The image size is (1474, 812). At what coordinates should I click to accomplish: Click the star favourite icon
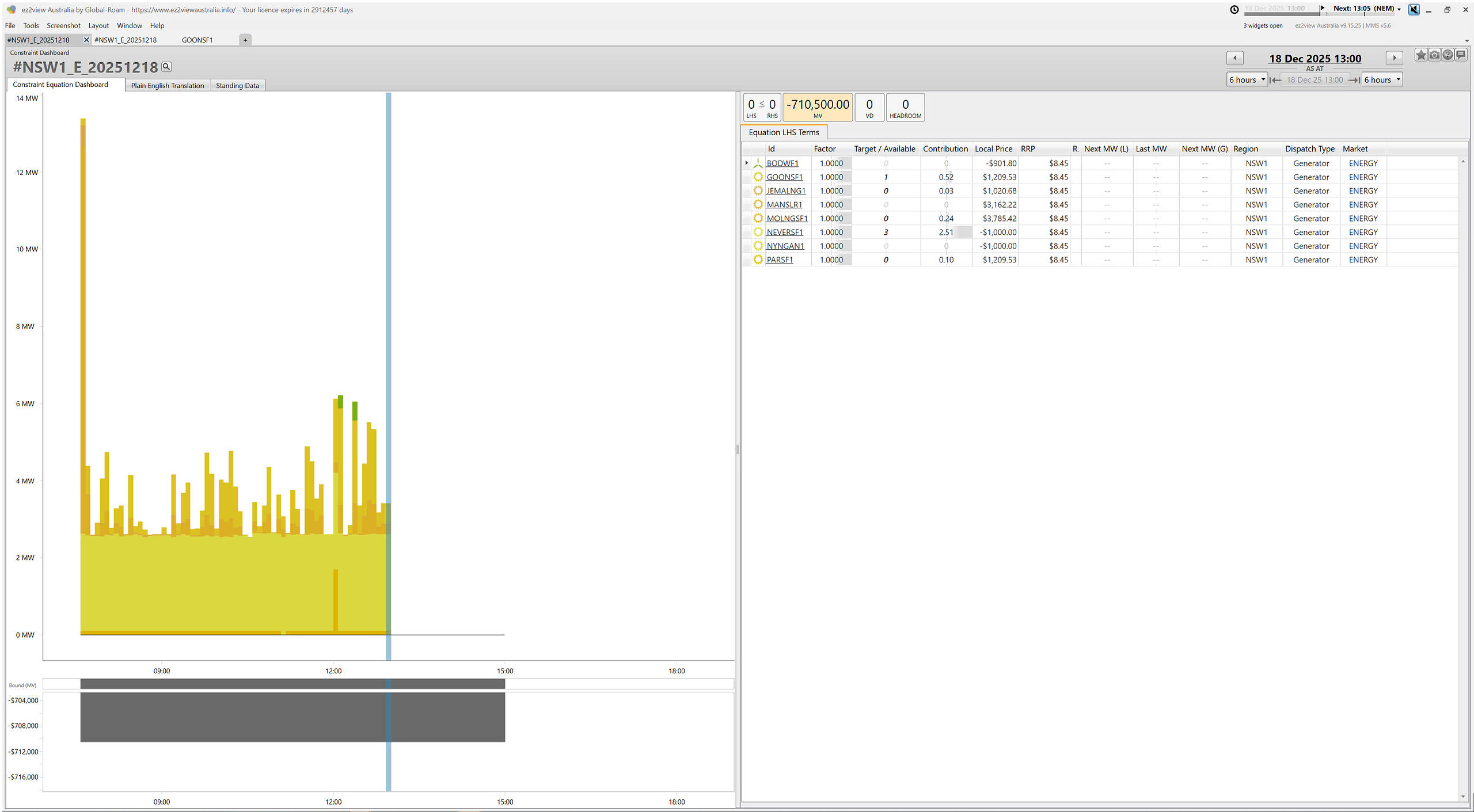coord(1421,55)
